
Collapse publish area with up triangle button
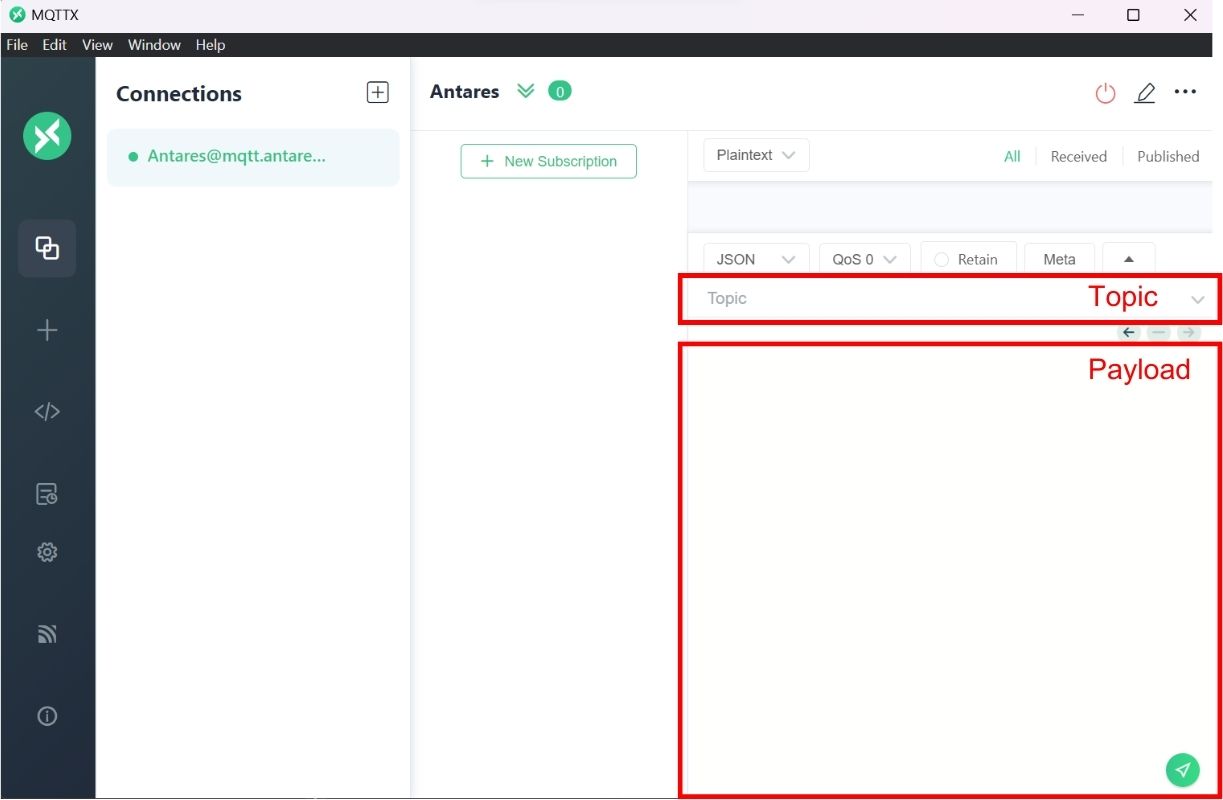pos(1129,259)
